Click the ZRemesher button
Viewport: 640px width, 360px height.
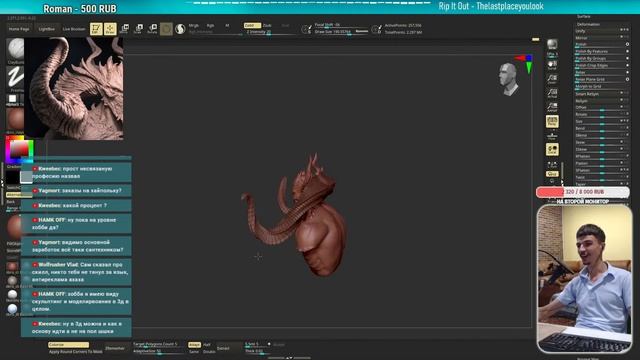115,348
